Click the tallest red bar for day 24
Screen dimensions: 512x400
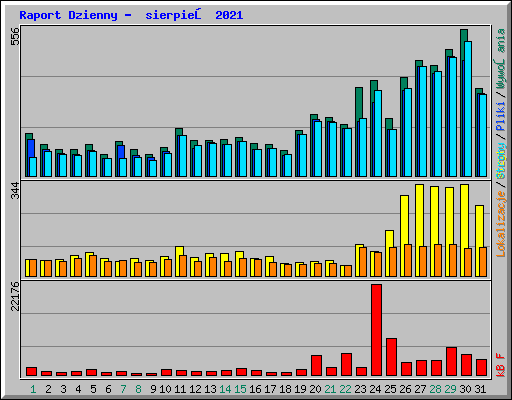pyautogui.click(x=377, y=330)
